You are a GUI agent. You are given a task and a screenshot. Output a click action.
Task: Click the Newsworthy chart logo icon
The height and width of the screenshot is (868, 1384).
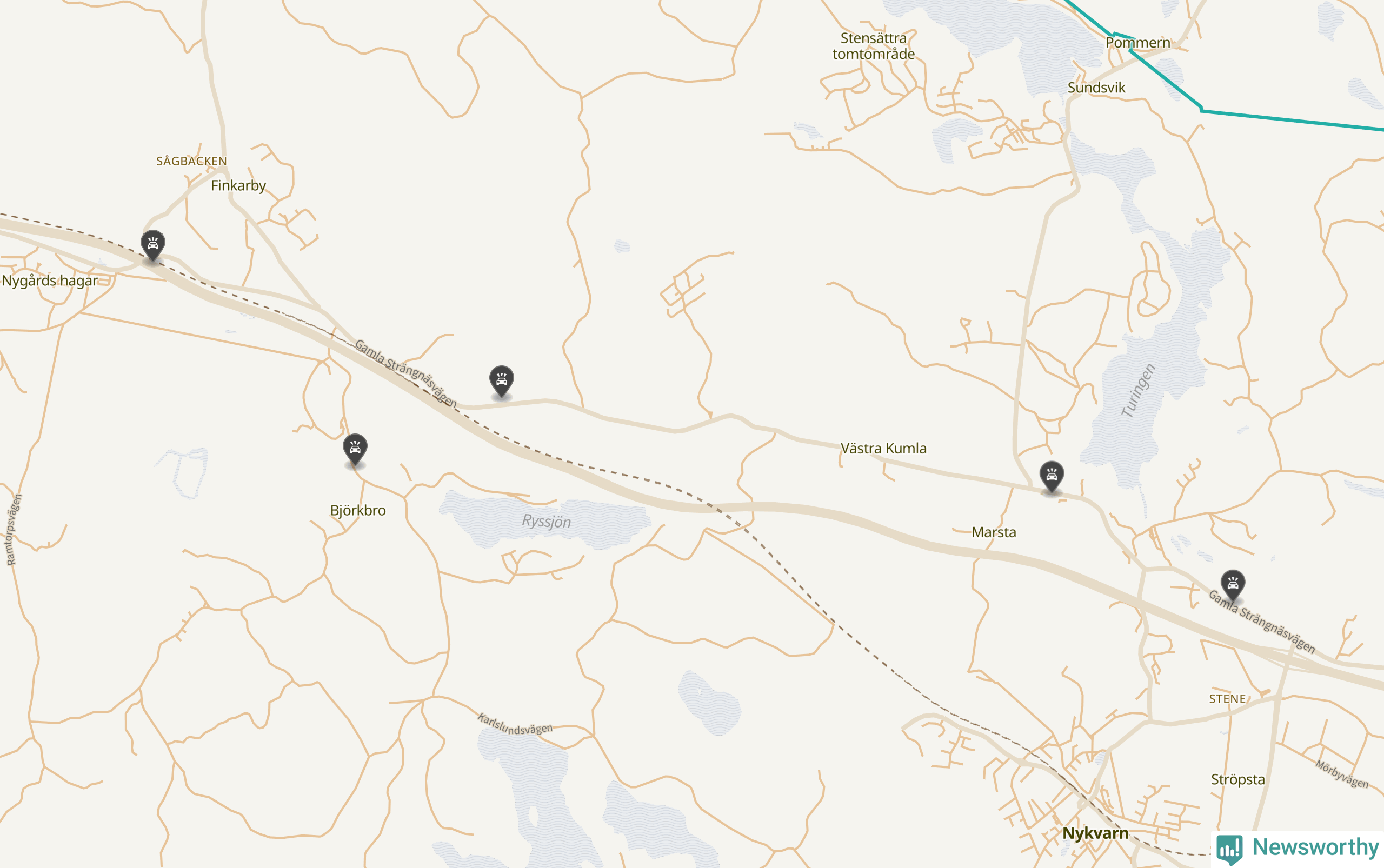[1229, 849]
